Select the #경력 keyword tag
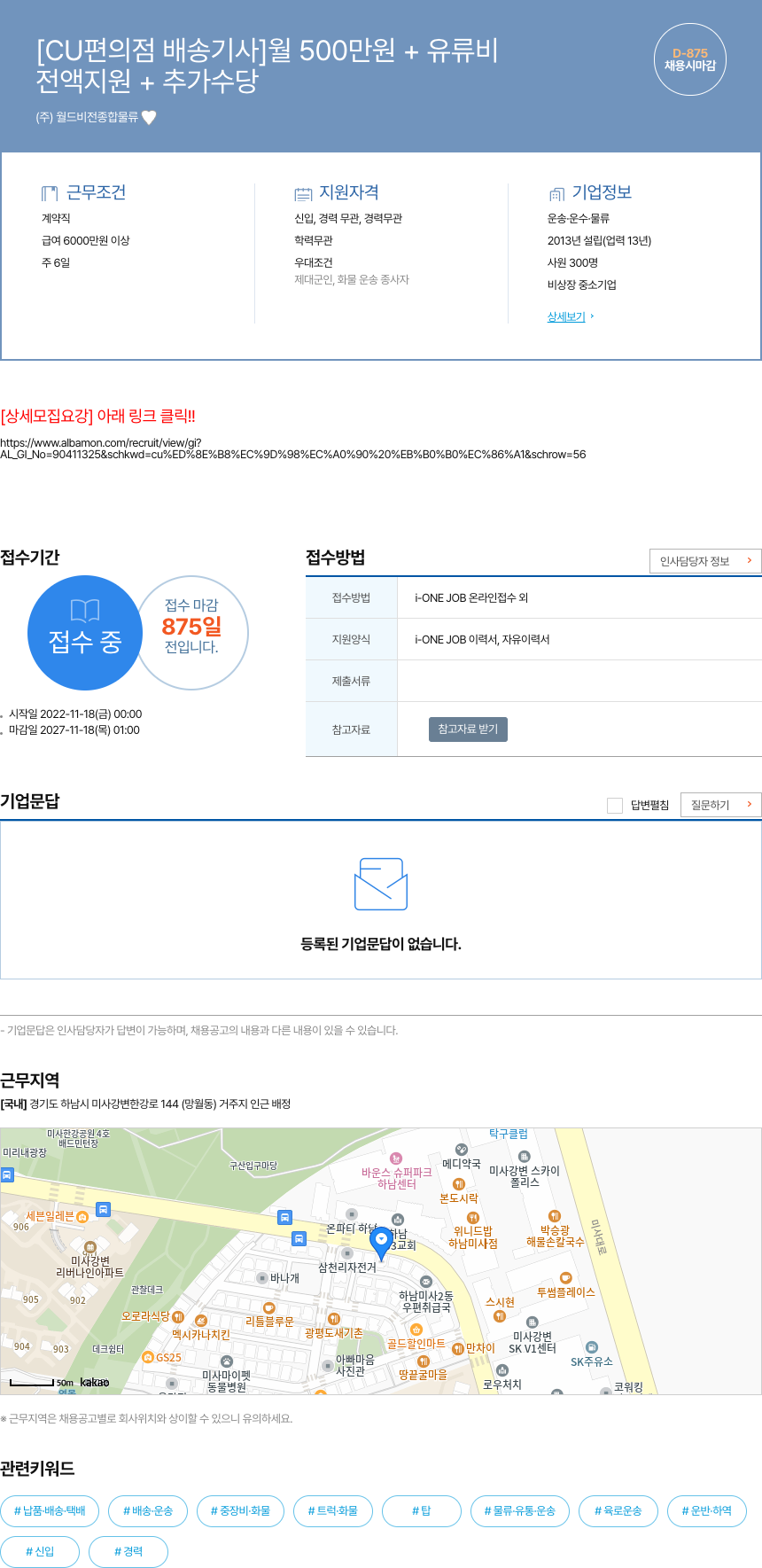 coord(128,1551)
